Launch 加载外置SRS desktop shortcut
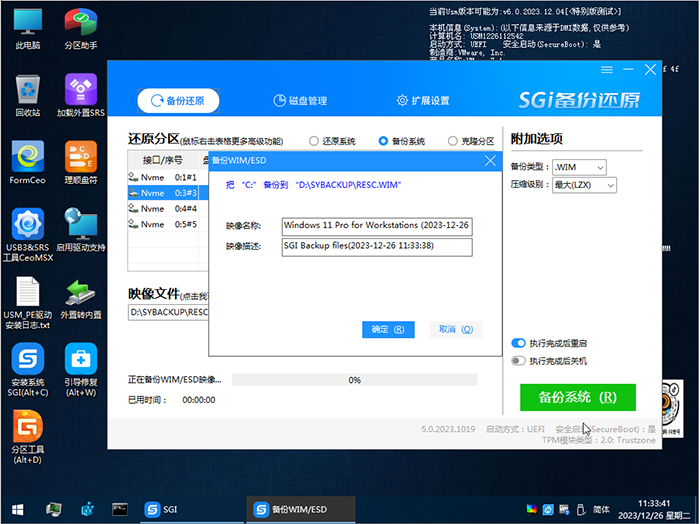This screenshot has width=700, height=524. (x=81, y=96)
